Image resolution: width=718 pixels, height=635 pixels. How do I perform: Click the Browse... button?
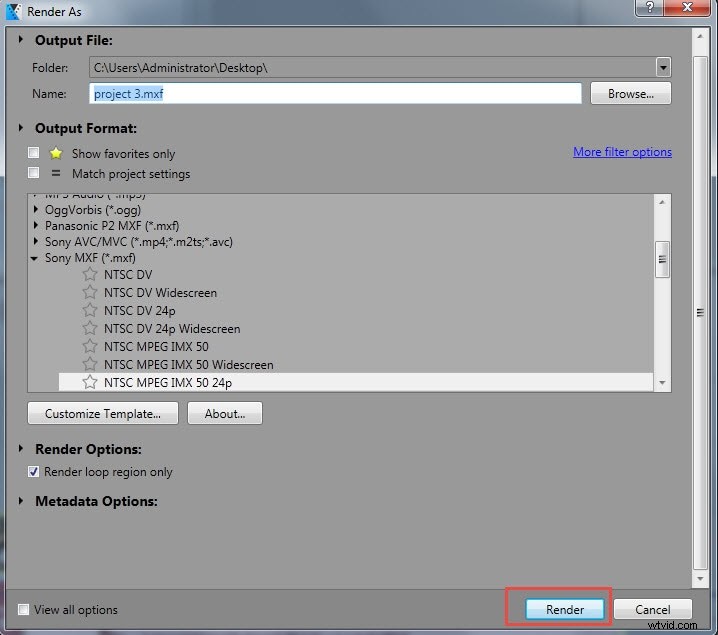click(631, 93)
